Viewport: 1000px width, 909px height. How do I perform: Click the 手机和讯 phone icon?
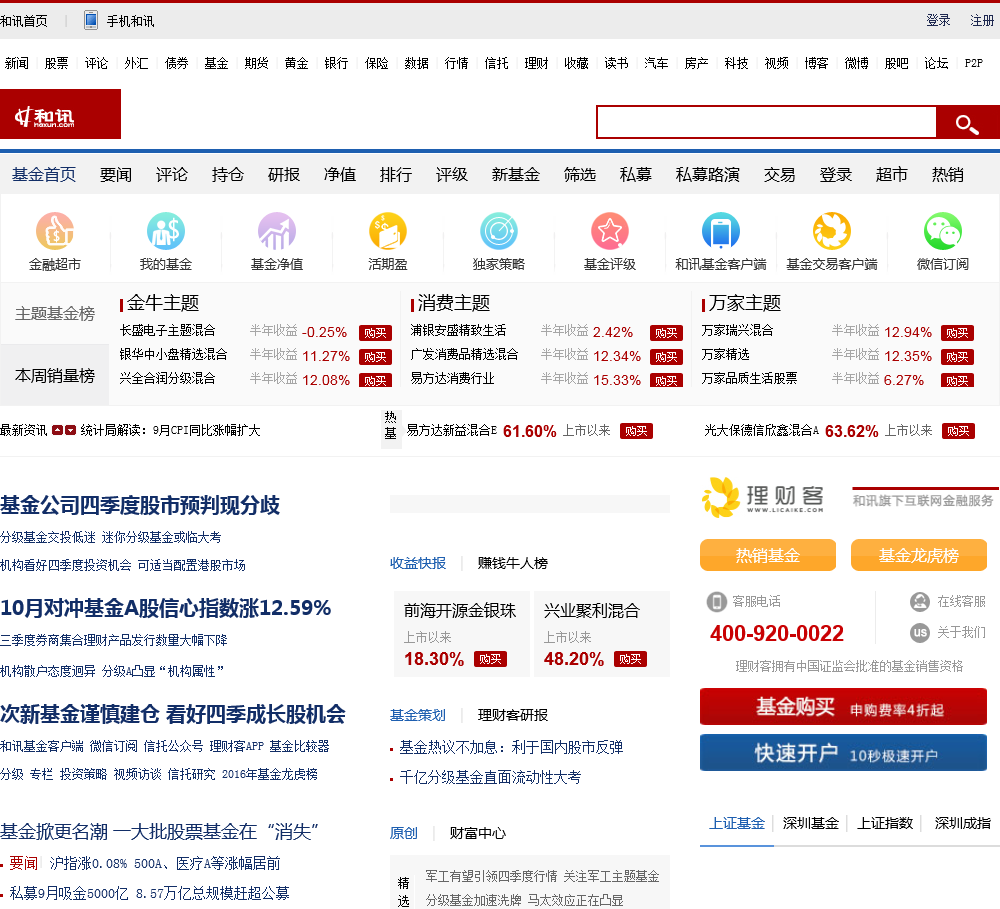pyautogui.click(x=91, y=20)
